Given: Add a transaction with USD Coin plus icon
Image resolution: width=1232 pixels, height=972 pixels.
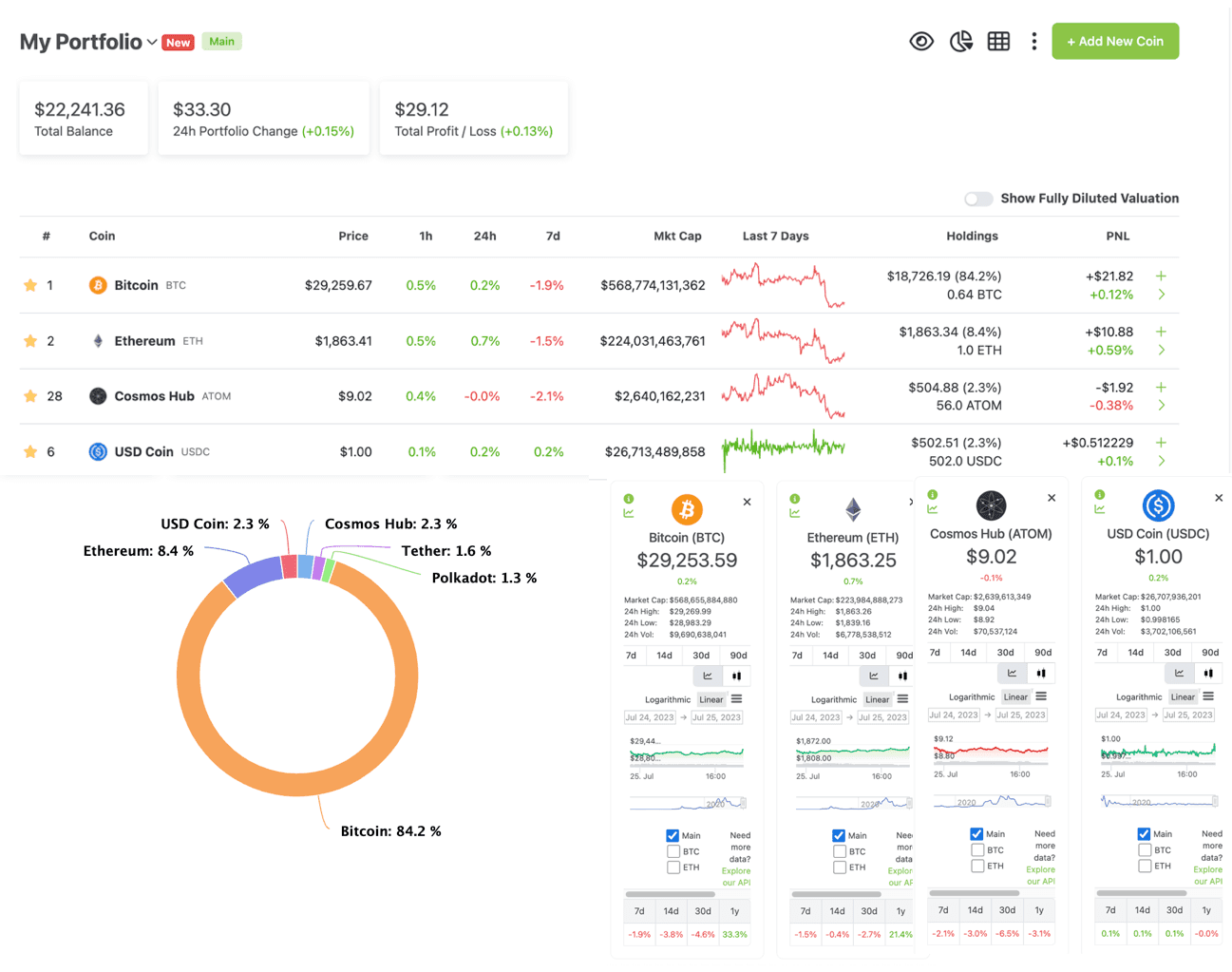Looking at the screenshot, I should [1161, 443].
